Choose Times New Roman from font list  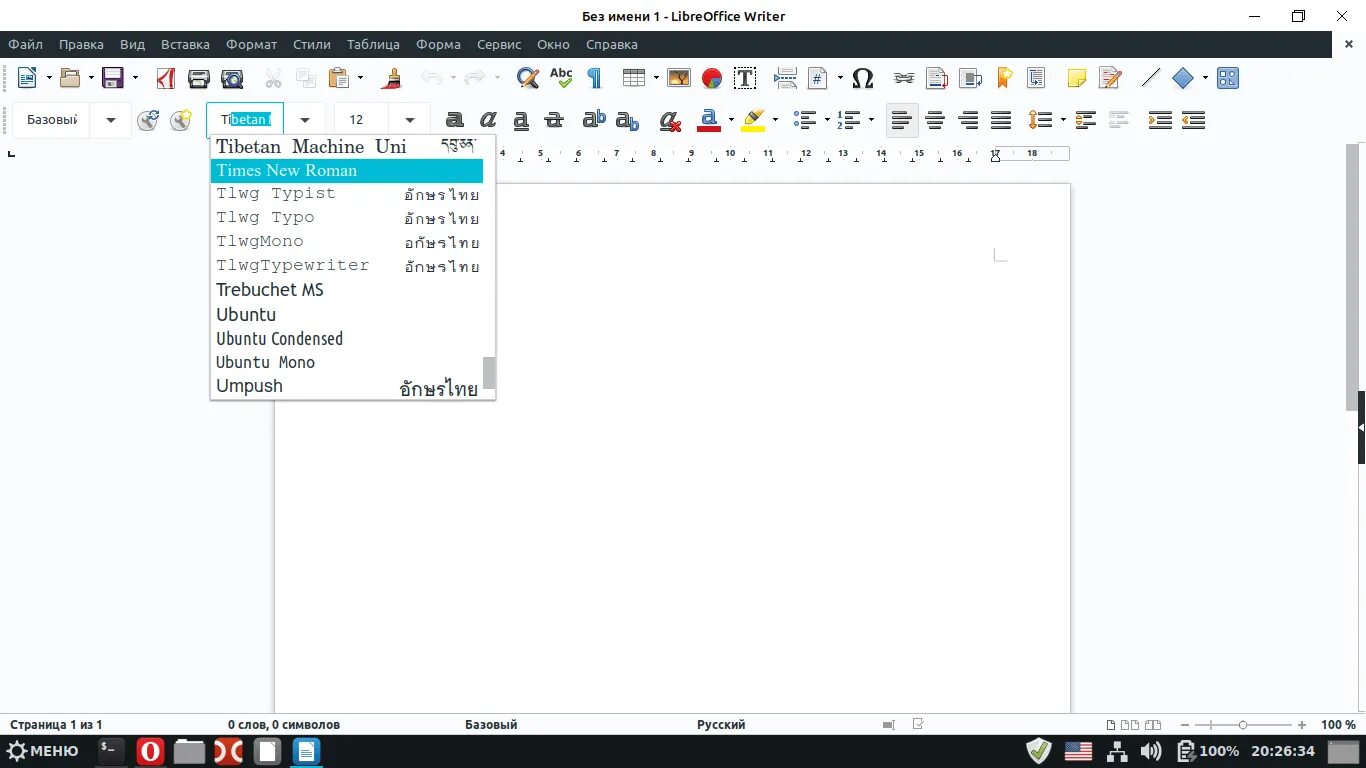tap(347, 170)
